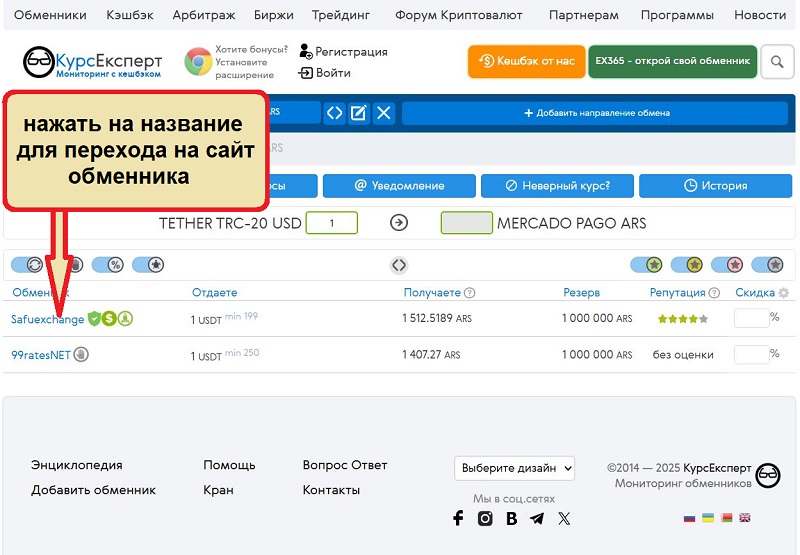Toggle the auto-refresh switch
This screenshot has height=555, width=800.
click(27, 265)
